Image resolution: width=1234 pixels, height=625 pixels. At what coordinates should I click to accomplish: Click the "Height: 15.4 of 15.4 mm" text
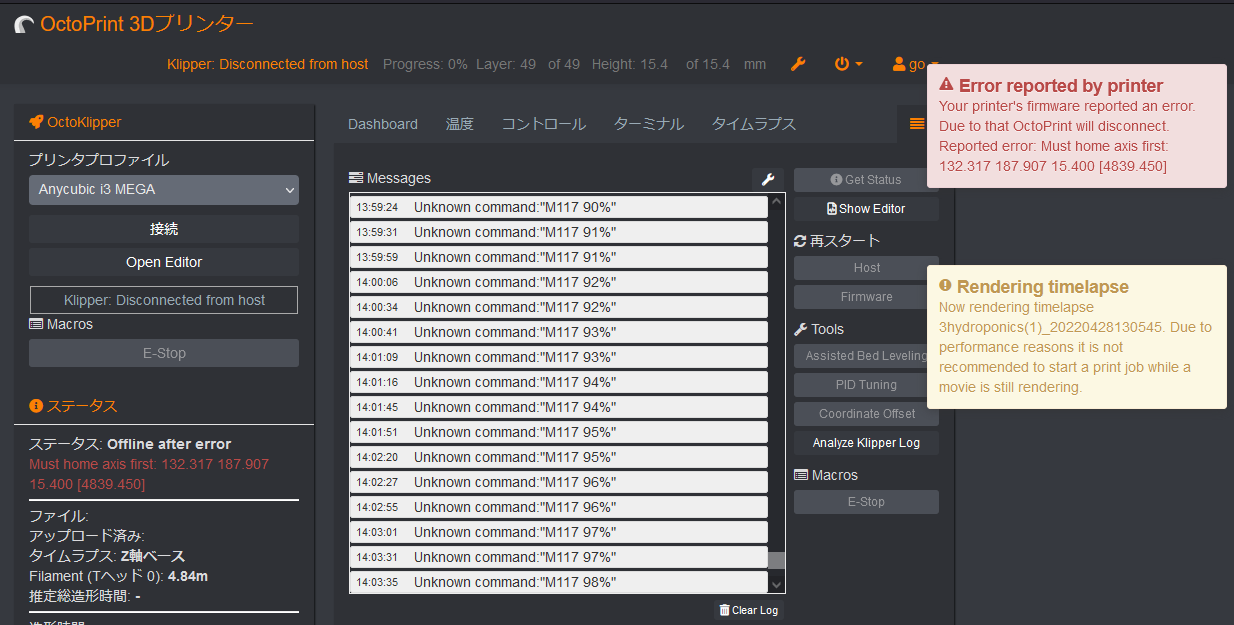point(679,64)
